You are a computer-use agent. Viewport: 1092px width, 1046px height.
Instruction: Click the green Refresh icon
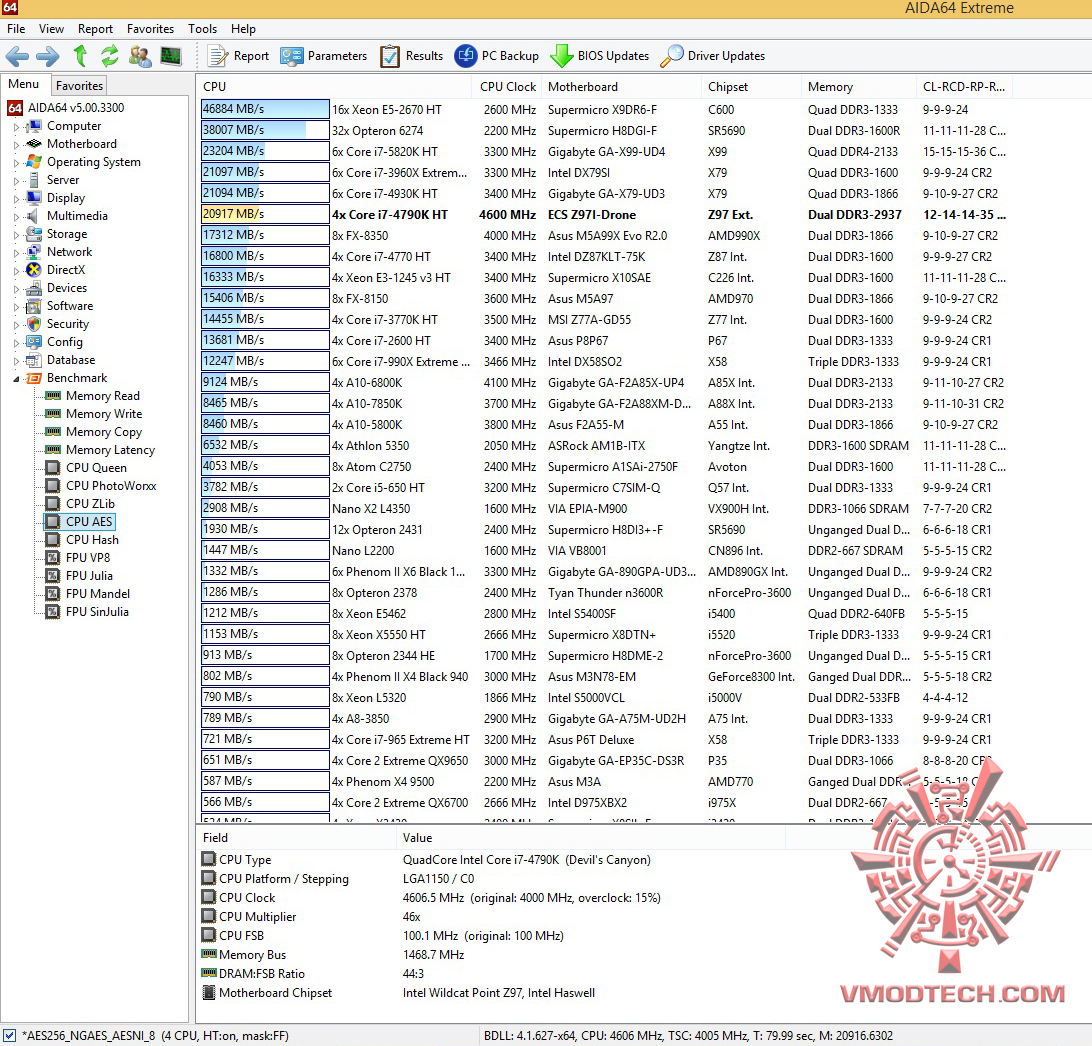pyautogui.click(x=109, y=56)
